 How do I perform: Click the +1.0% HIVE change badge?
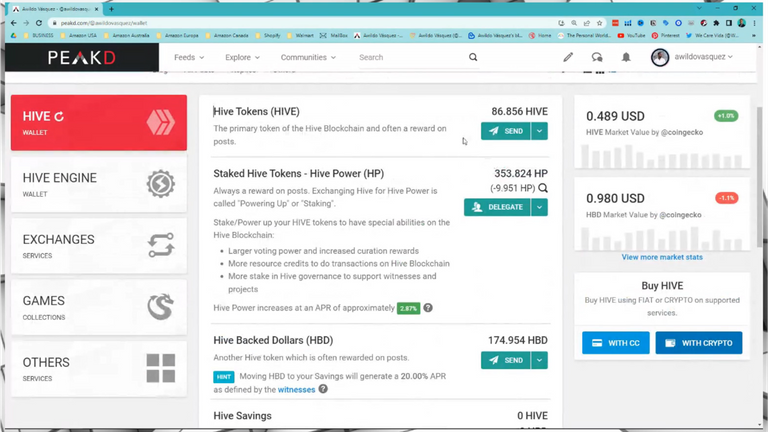(726, 116)
